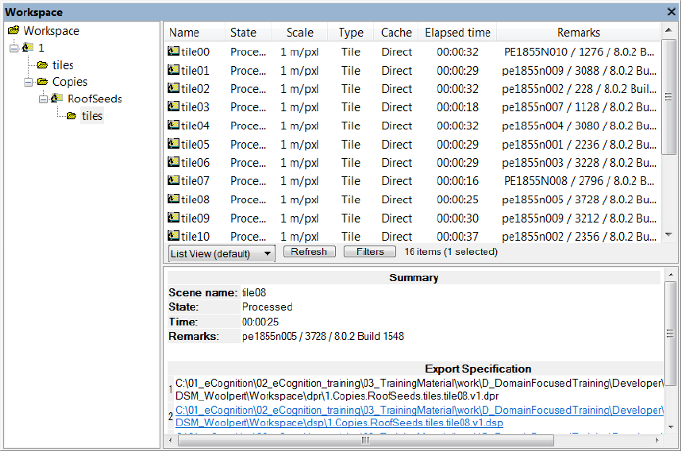This screenshot has width=681, height=451.
Task: Click the selected tiles folder icon under RoofSeeds
Action: (x=71, y=116)
